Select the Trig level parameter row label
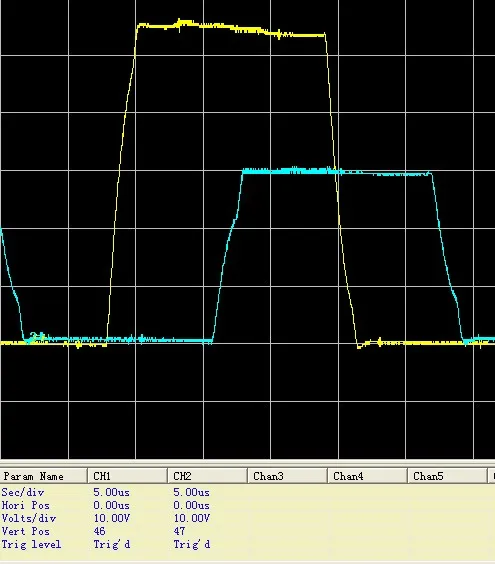This screenshot has width=495, height=564. coord(31,544)
